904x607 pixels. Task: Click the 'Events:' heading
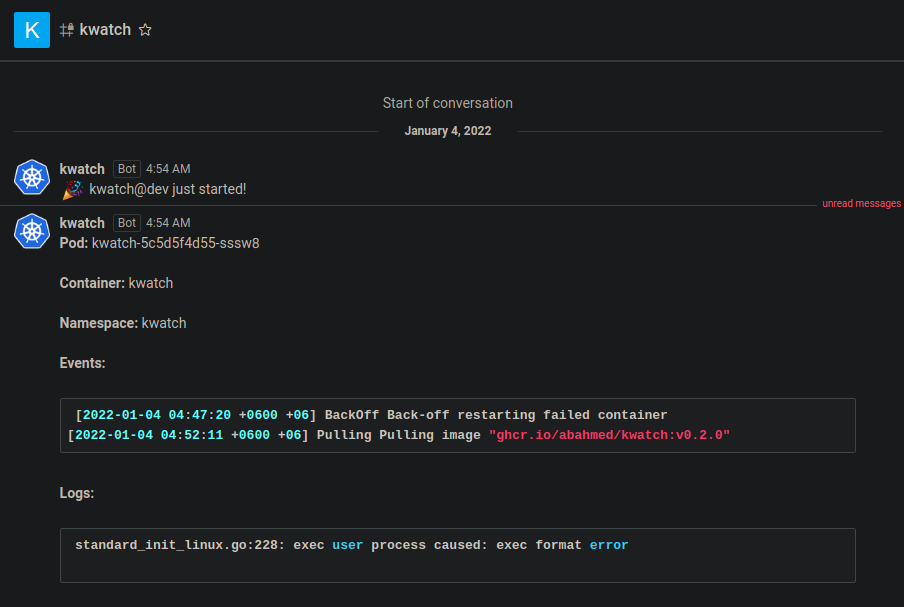(82, 363)
